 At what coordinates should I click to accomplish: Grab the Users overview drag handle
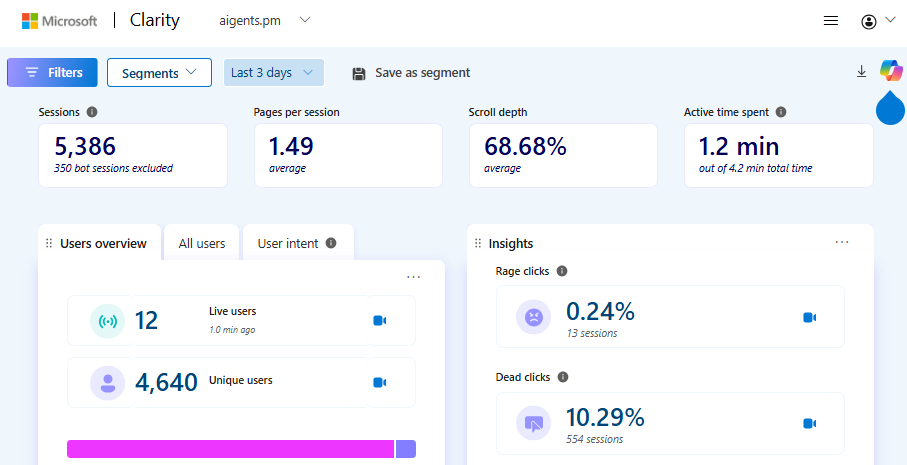(x=49, y=243)
